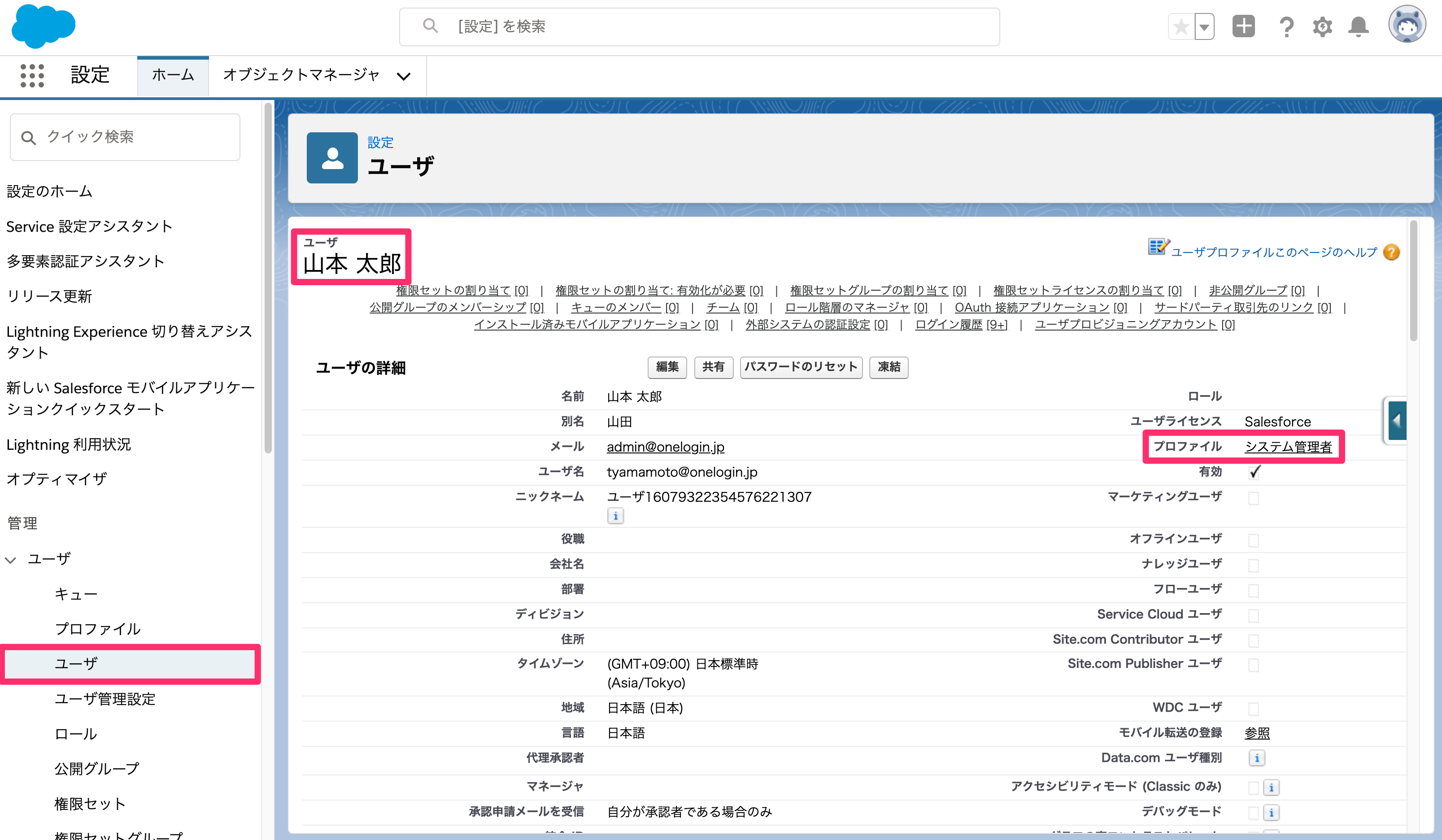
Task: Select ユーザ管理設定 tree item
Action: tap(105, 699)
